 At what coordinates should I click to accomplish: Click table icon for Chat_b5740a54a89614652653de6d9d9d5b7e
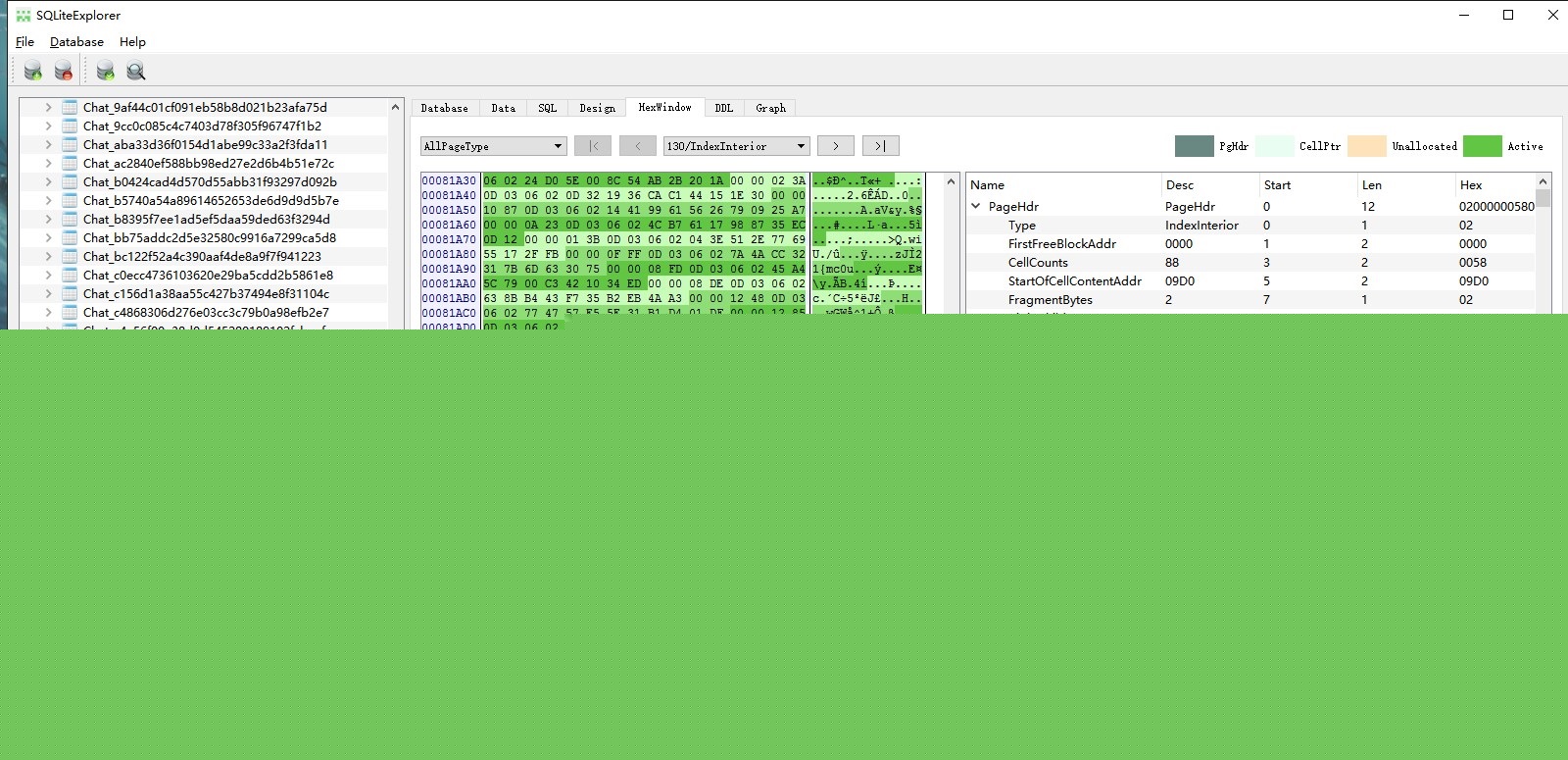[70, 201]
